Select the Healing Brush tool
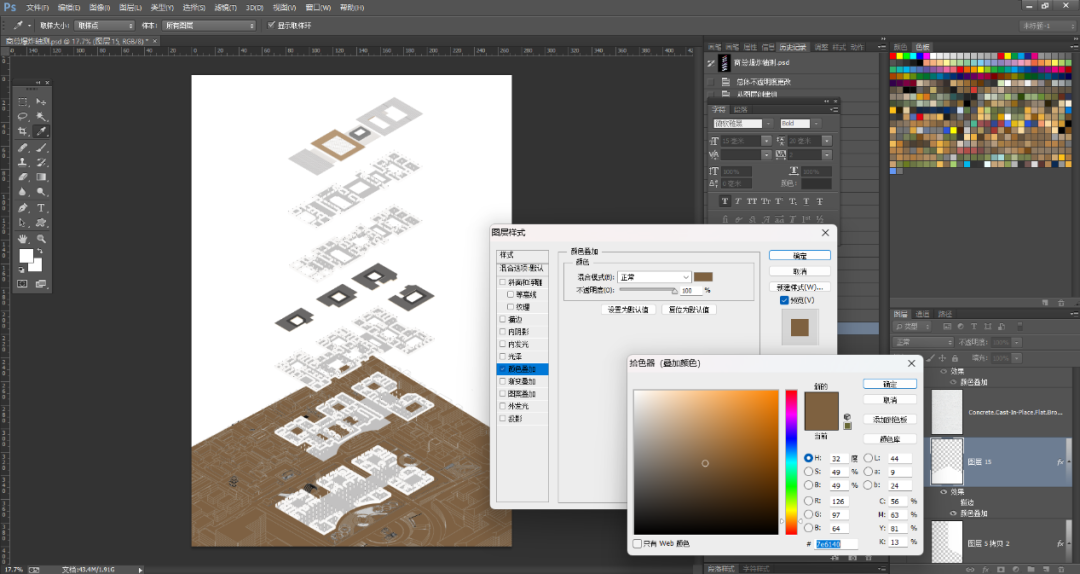1080x574 pixels. (23, 147)
